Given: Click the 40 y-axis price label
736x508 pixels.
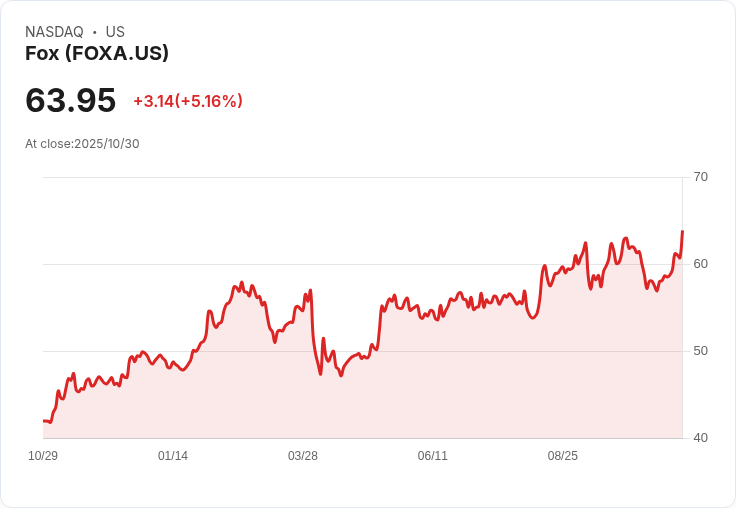Looking at the screenshot, I should click(700, 438).
